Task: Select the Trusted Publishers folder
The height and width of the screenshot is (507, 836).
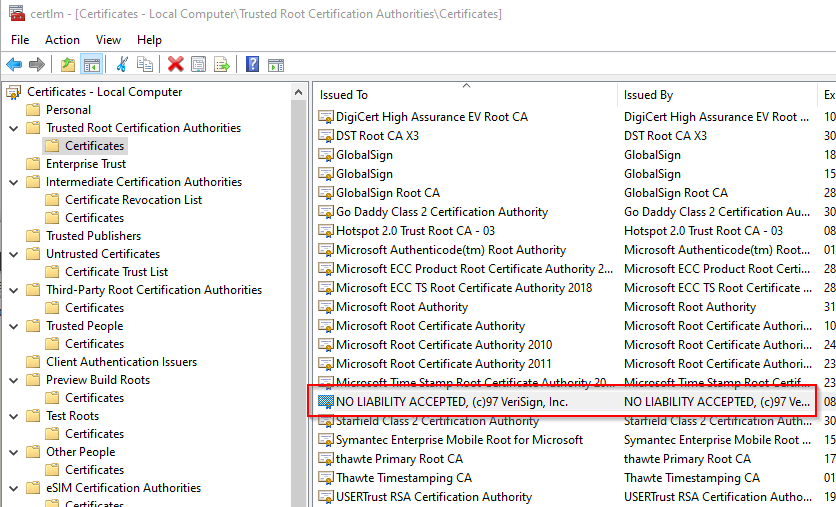Action: point(93,236)
